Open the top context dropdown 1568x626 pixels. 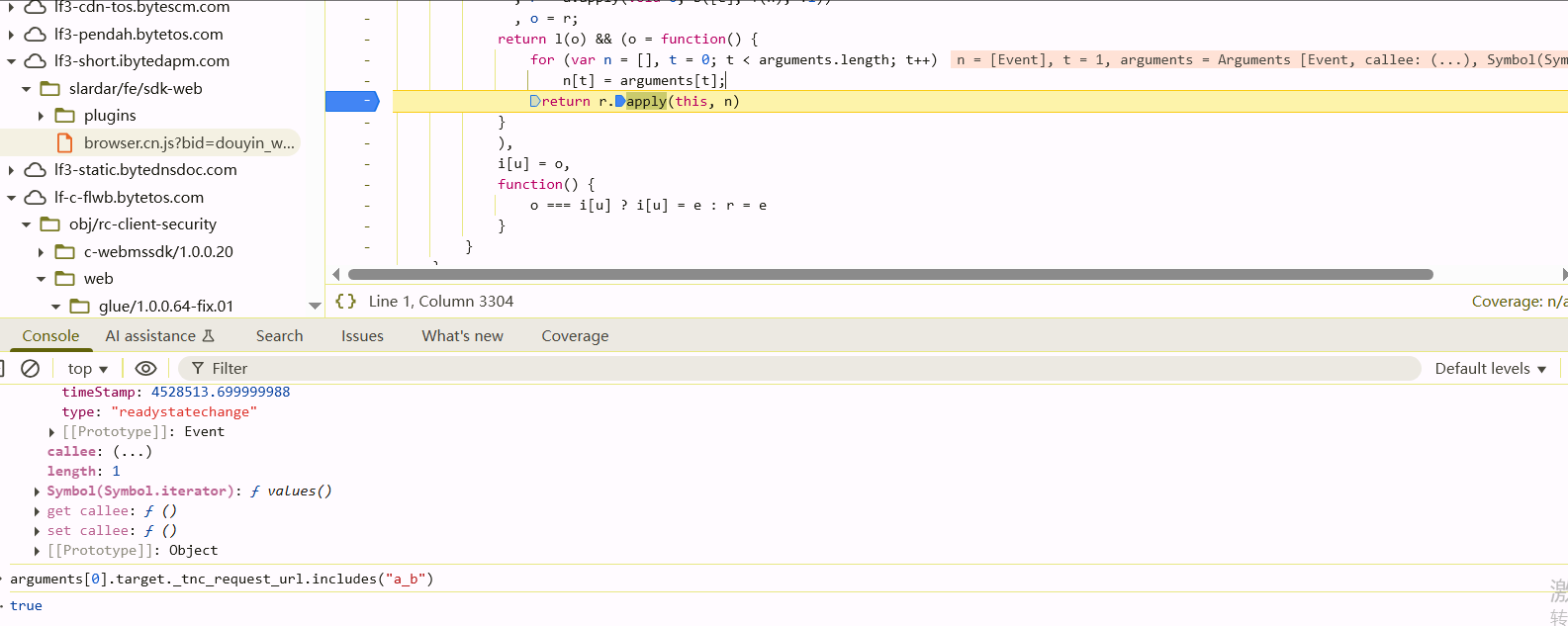[87, 369]
